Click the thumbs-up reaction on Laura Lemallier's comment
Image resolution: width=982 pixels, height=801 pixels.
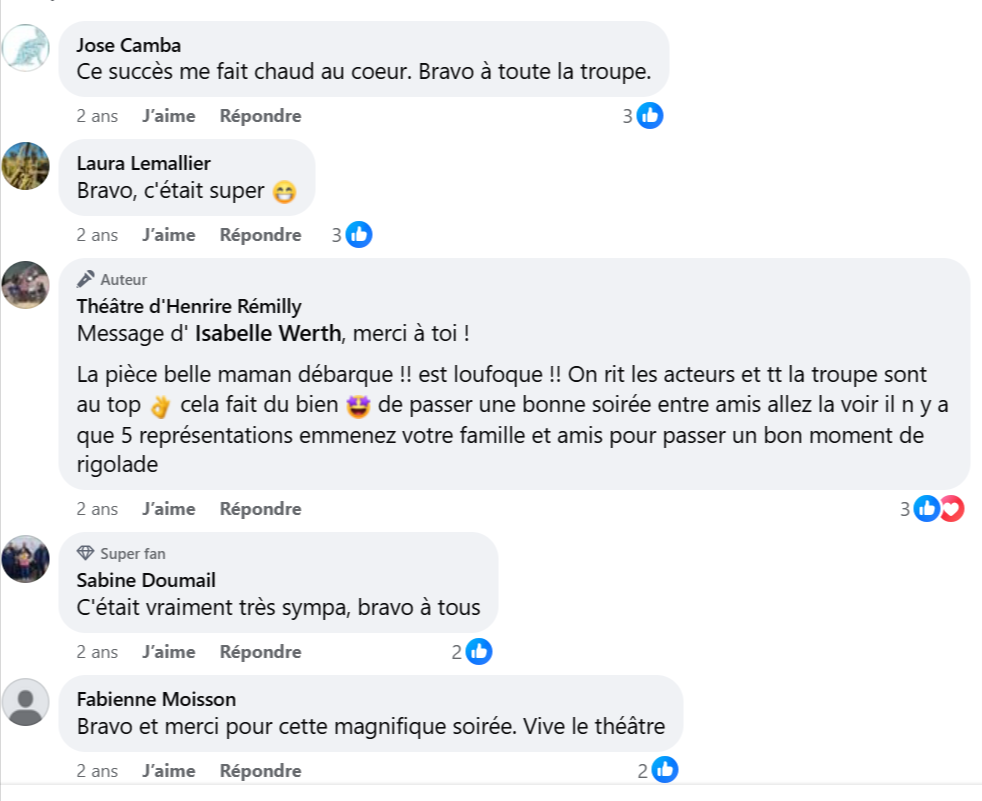(359, 235)
